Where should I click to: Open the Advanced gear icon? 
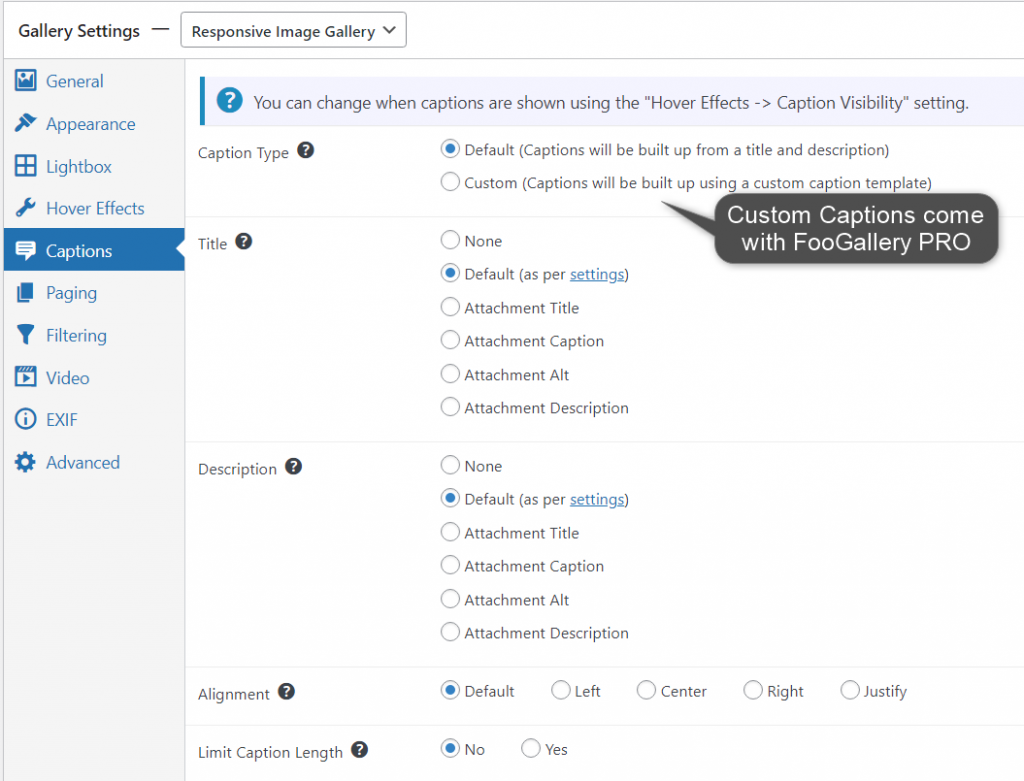pos(25,462)
